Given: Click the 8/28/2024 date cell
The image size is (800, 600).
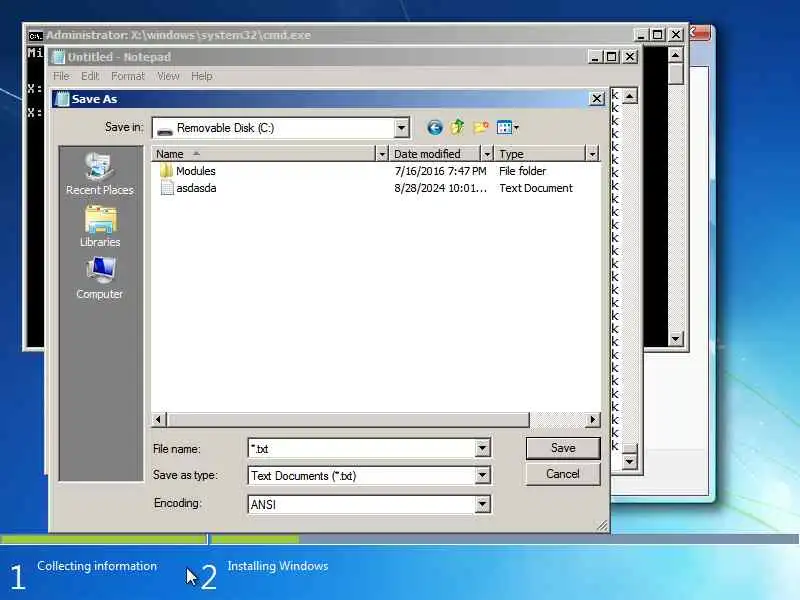Looking at the screenshot, I should 440,188.
